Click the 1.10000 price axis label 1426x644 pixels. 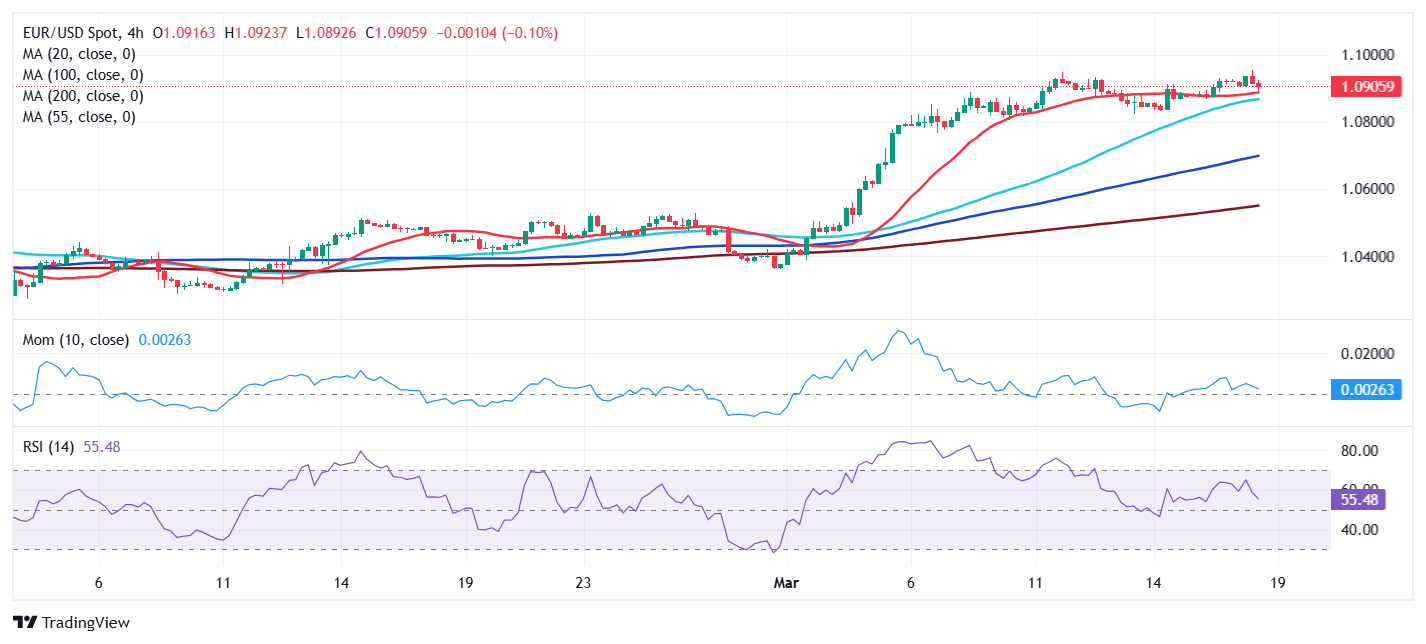tap(1366, 54)
